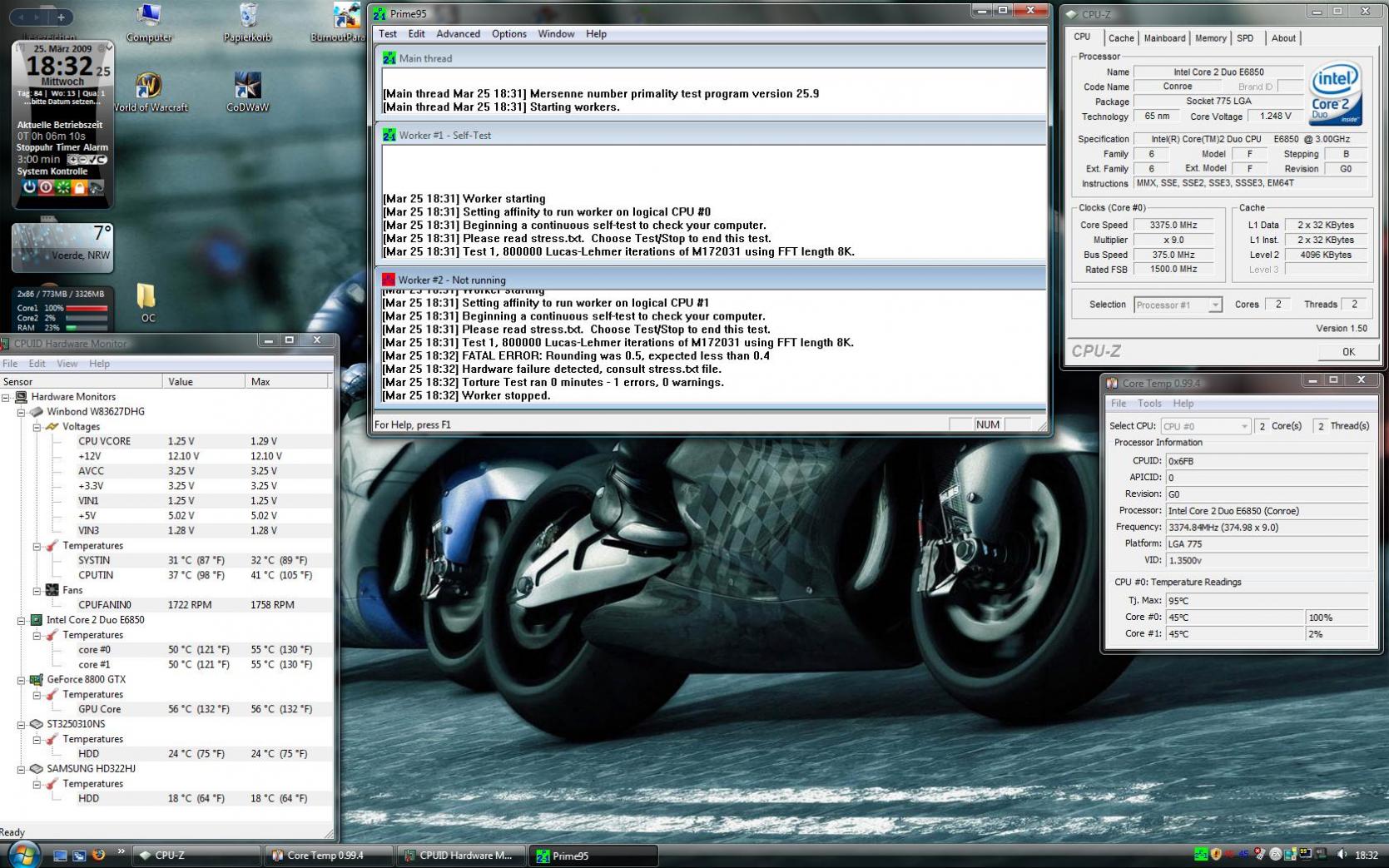The image size is (1389, 868).
Task: Open the OC folder on the desktop
Action: click(x=146, y=303)
